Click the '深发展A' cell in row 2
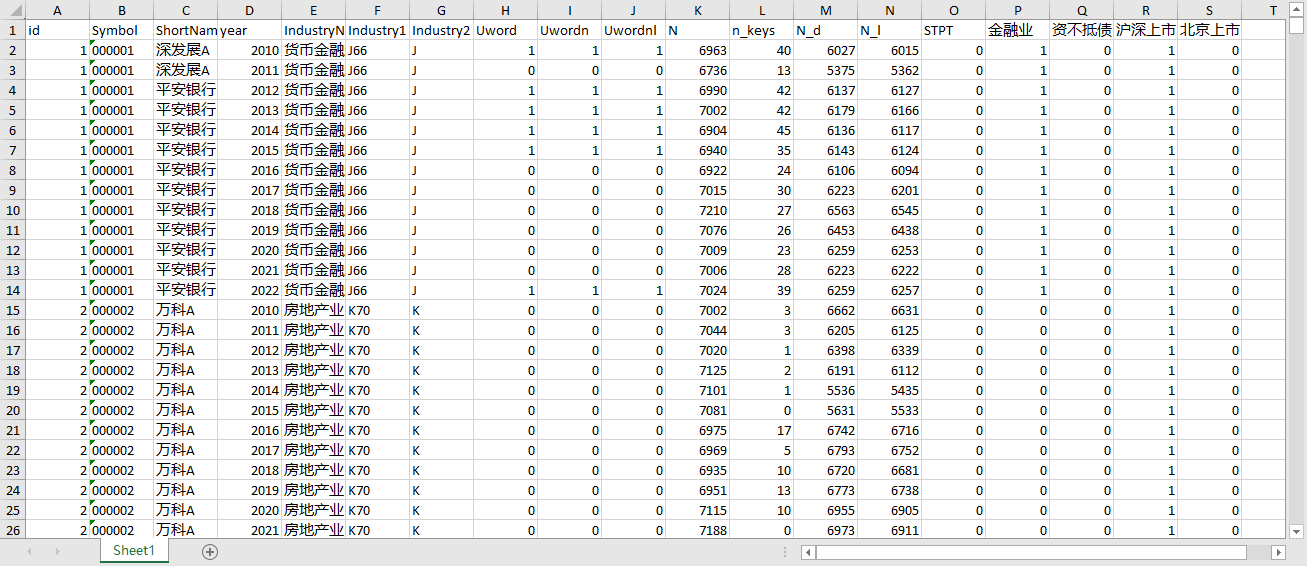The width and height of the screenshot is (1307, 566). coord(185,50)
